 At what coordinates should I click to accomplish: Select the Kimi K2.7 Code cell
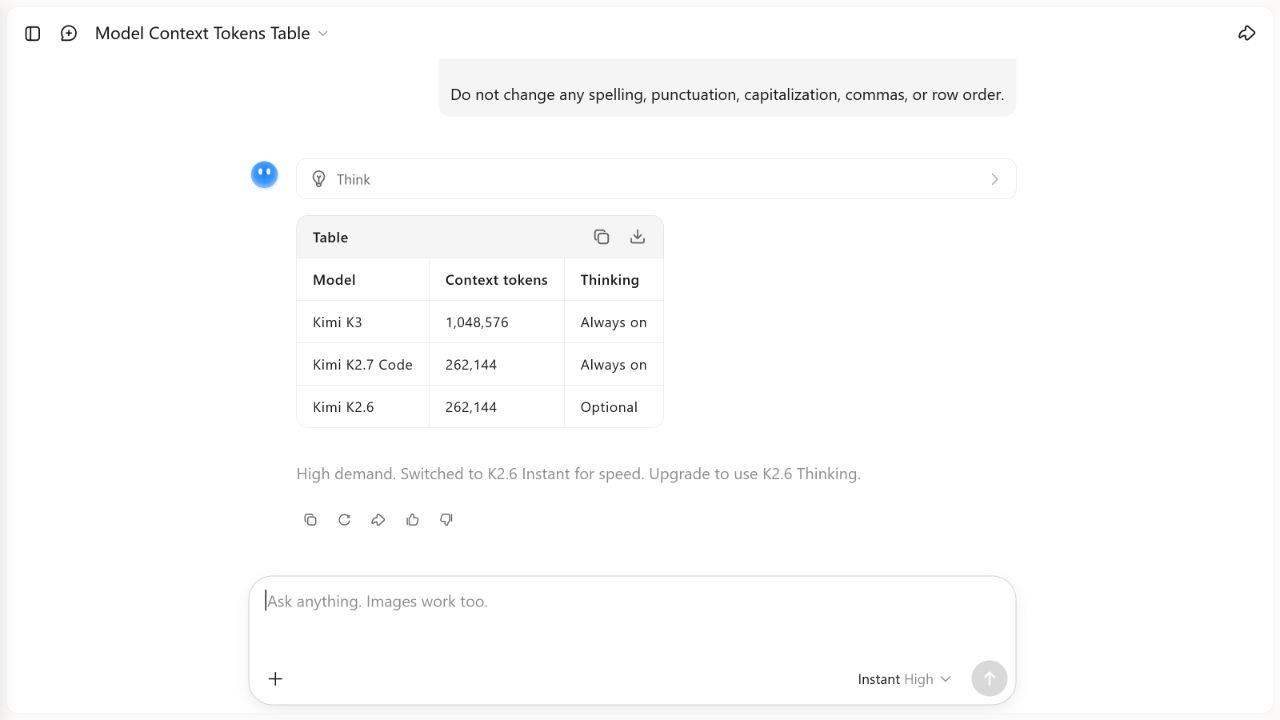[362, 365]
